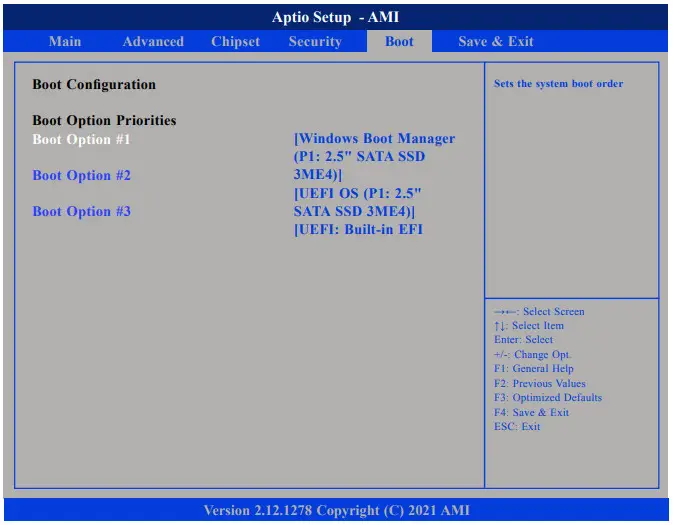673x525 pixels.
Task: Select the Boot tab
Action: coord(399,41)
